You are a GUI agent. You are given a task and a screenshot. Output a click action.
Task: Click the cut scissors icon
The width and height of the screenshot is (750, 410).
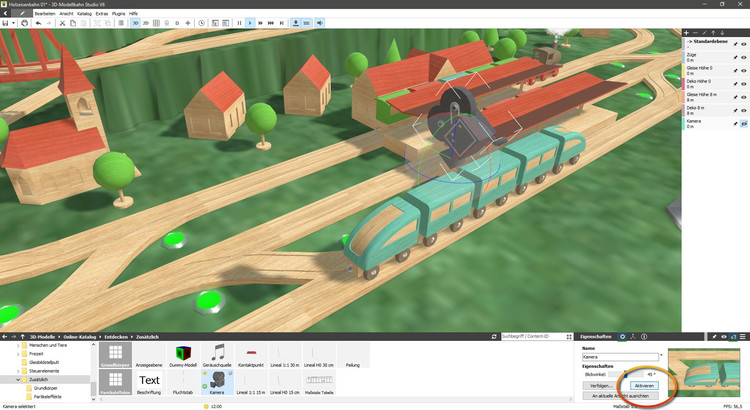coord(62,22)
